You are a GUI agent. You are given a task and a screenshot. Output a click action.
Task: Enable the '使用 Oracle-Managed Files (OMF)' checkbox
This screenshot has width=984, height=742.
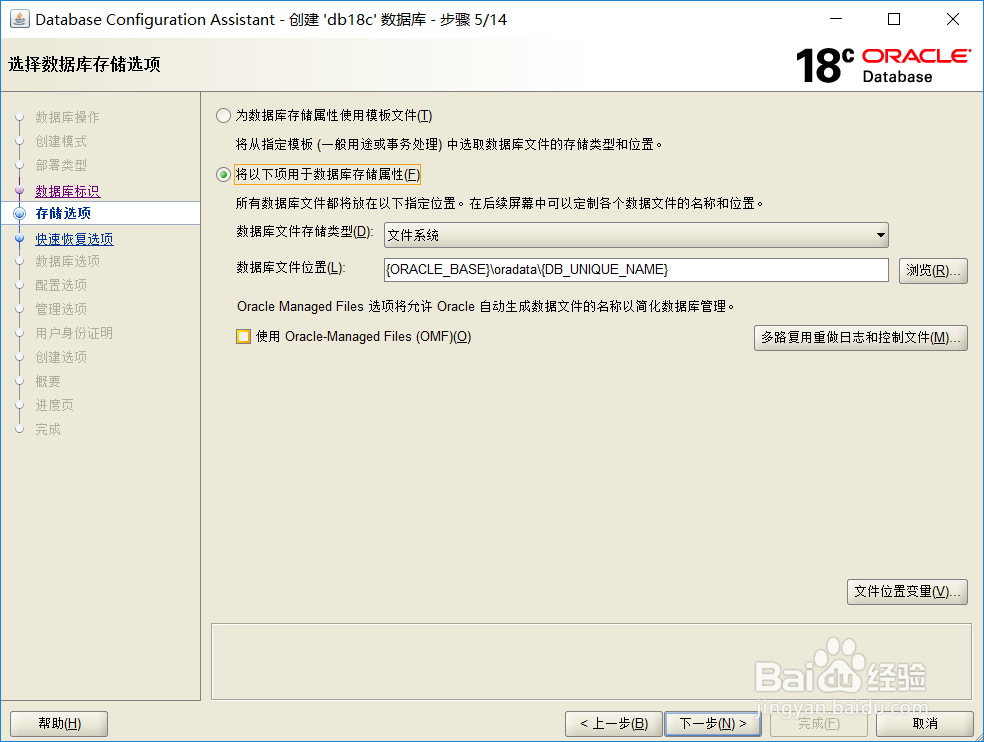coord(241,337)
